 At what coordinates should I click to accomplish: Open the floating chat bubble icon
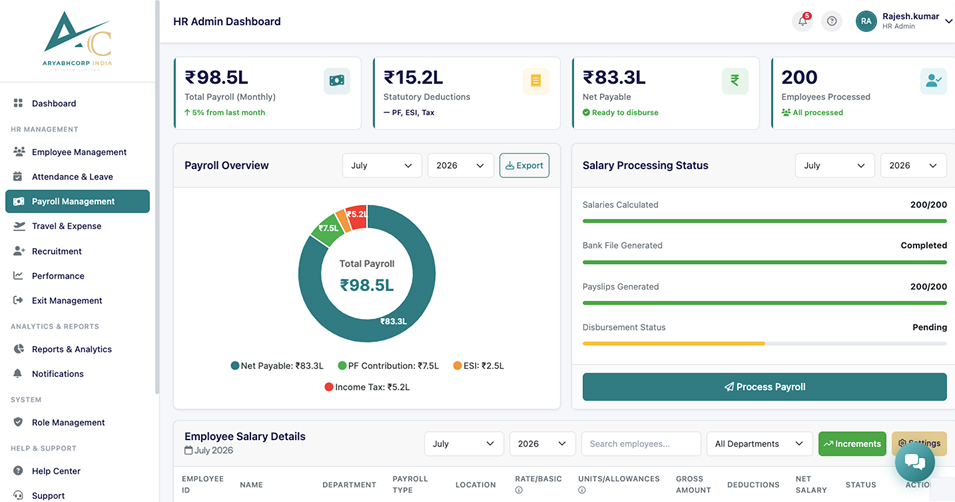point(915,461)
